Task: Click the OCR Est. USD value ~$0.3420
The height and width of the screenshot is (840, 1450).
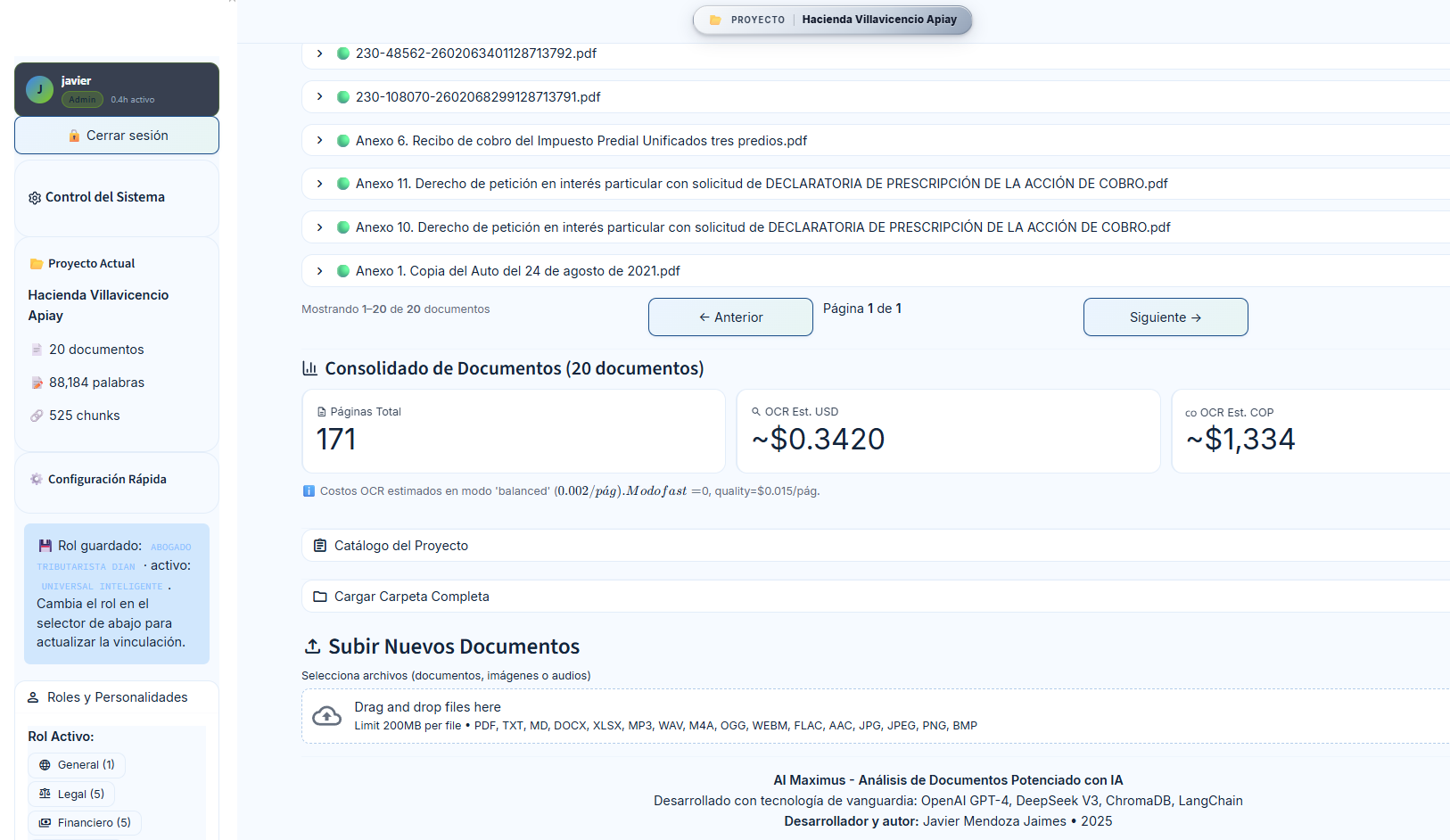Action: tap(819, 439)
